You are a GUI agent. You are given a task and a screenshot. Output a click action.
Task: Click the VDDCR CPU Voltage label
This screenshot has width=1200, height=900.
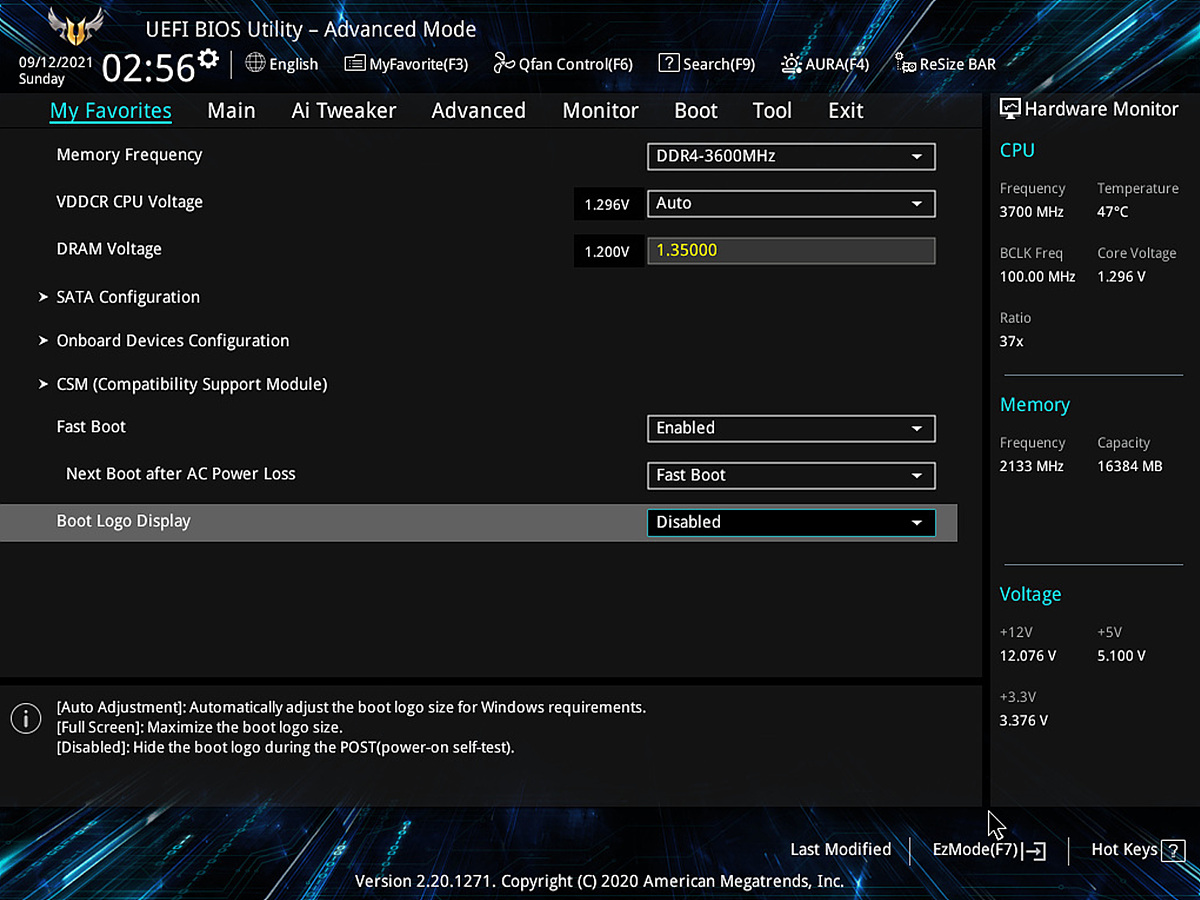[x=129, y=201]
